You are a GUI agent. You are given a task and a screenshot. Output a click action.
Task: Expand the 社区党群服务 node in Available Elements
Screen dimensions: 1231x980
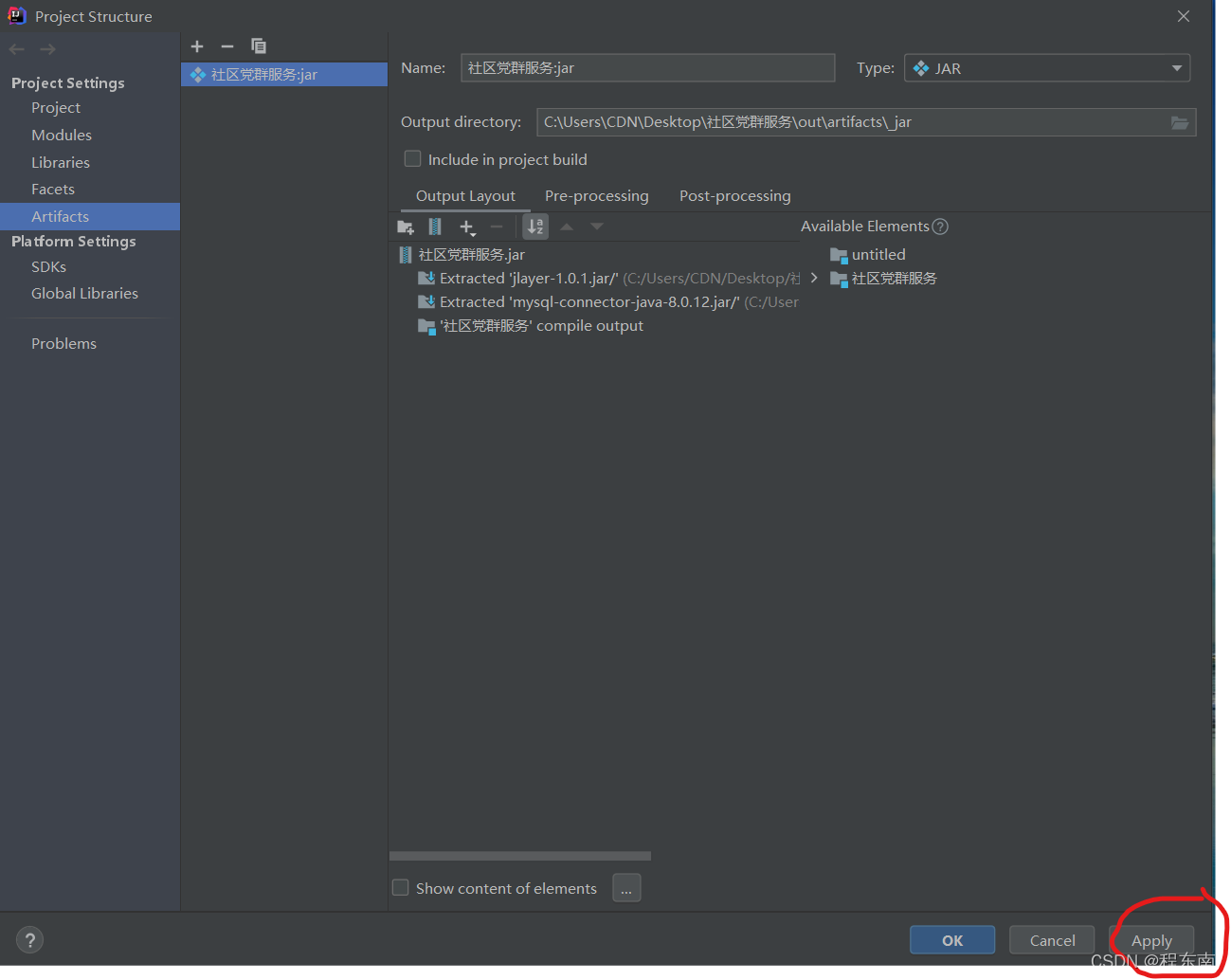pos(814,279)
